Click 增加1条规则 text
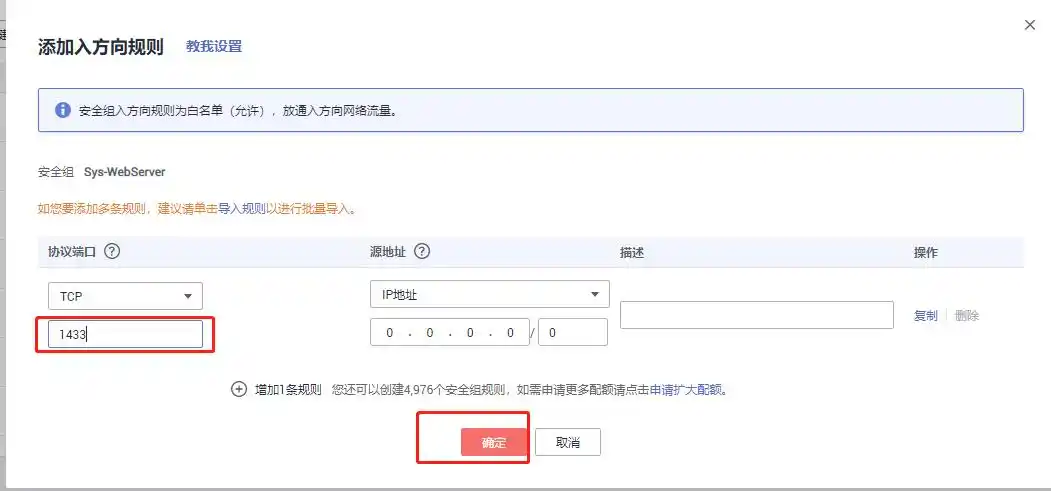This screenshot has width=1051, height=491. pos(288,390)
